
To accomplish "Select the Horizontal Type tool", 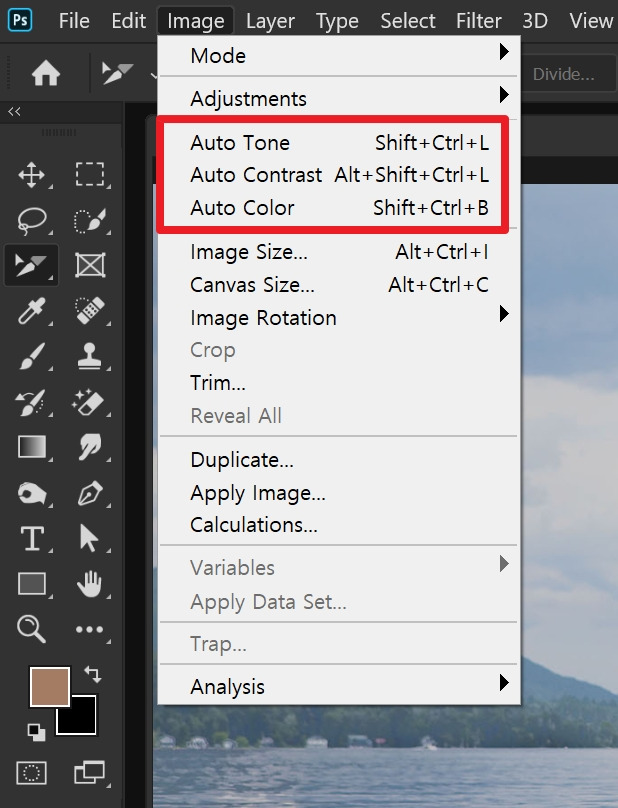I will (x=32, y=538).
